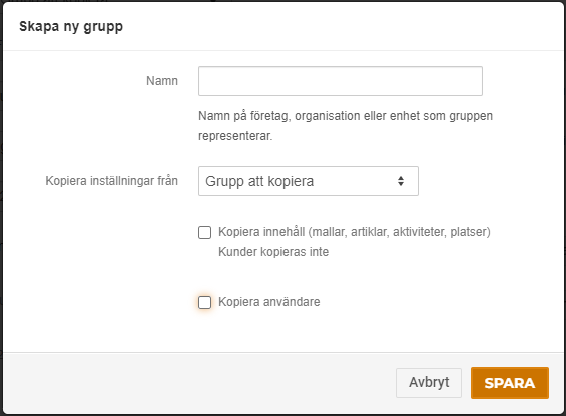Click the gray footer area left of Avbryt
Image resolution: width=566 pixels, height=416 pixels.
tap(199, 383)
